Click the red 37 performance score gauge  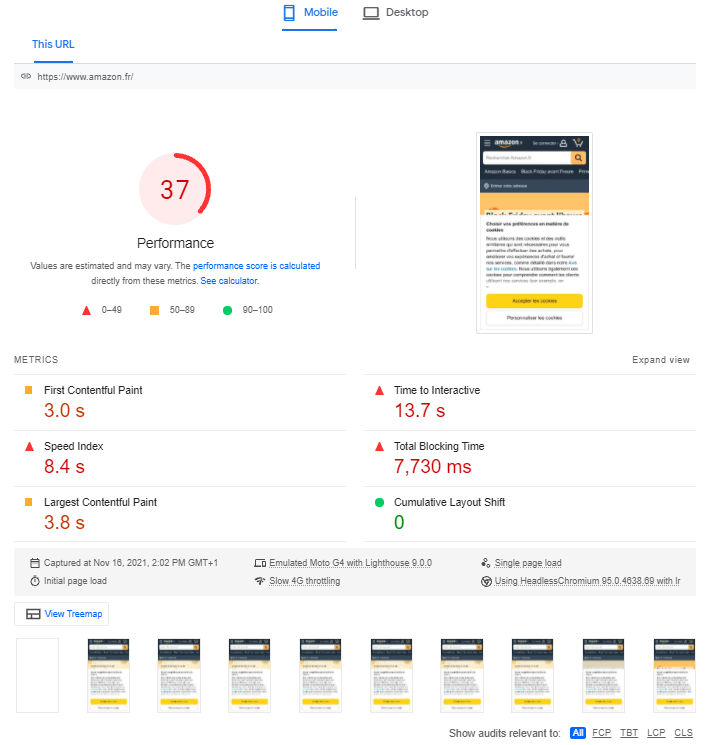point(175,189)
